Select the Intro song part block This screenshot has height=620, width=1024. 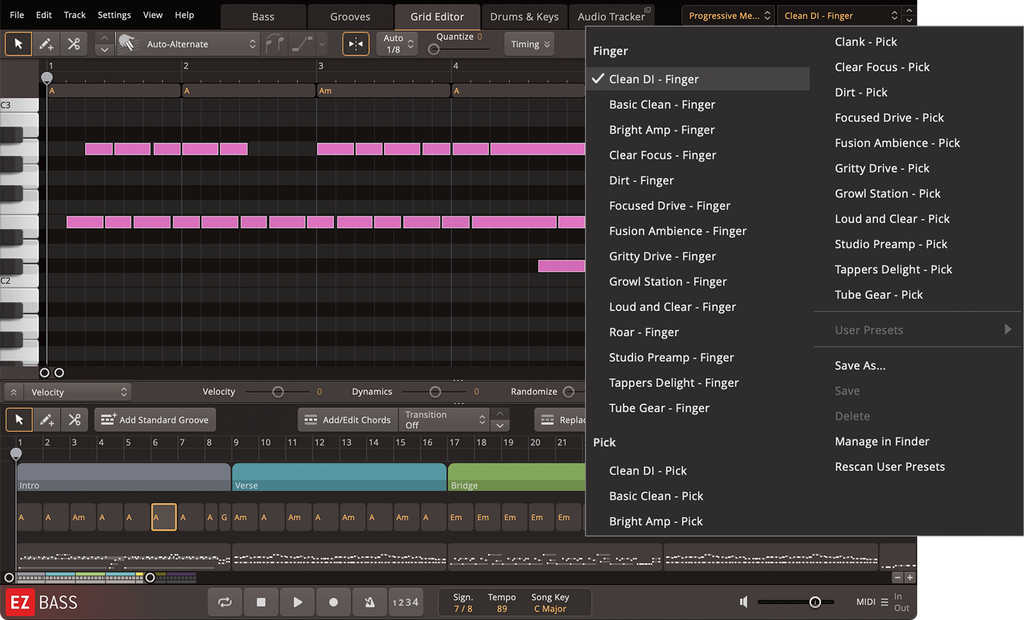123,477
